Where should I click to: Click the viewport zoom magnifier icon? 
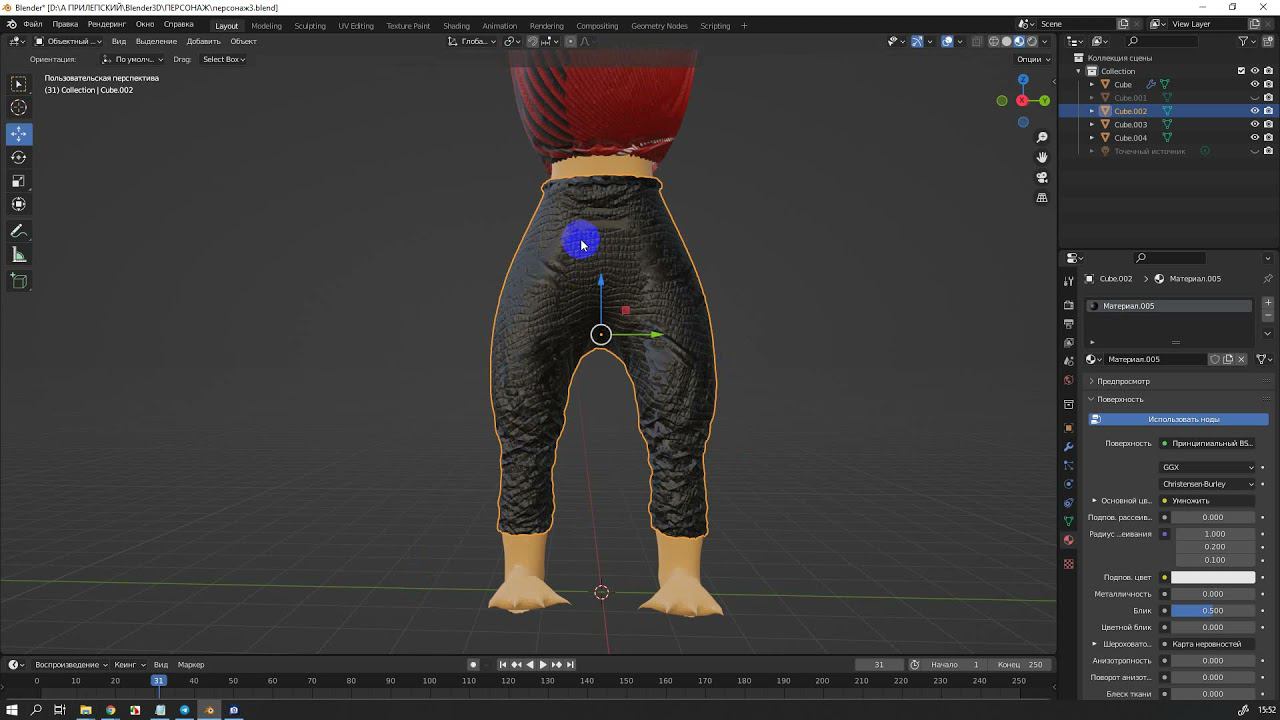[1042, 137]
